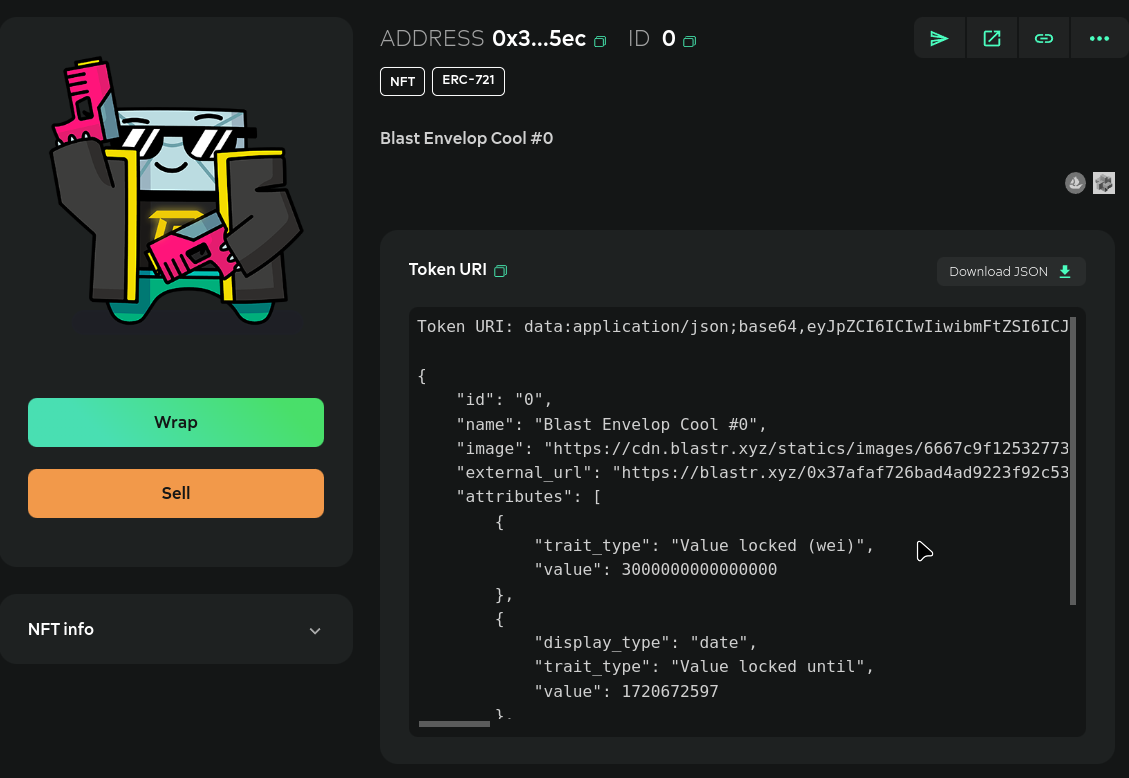Click the "name" JSON line

pos(611,424)
